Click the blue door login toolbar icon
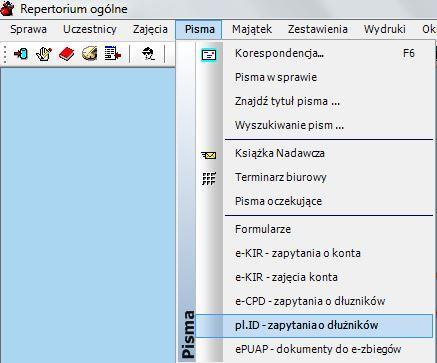 tap(21, 54)
